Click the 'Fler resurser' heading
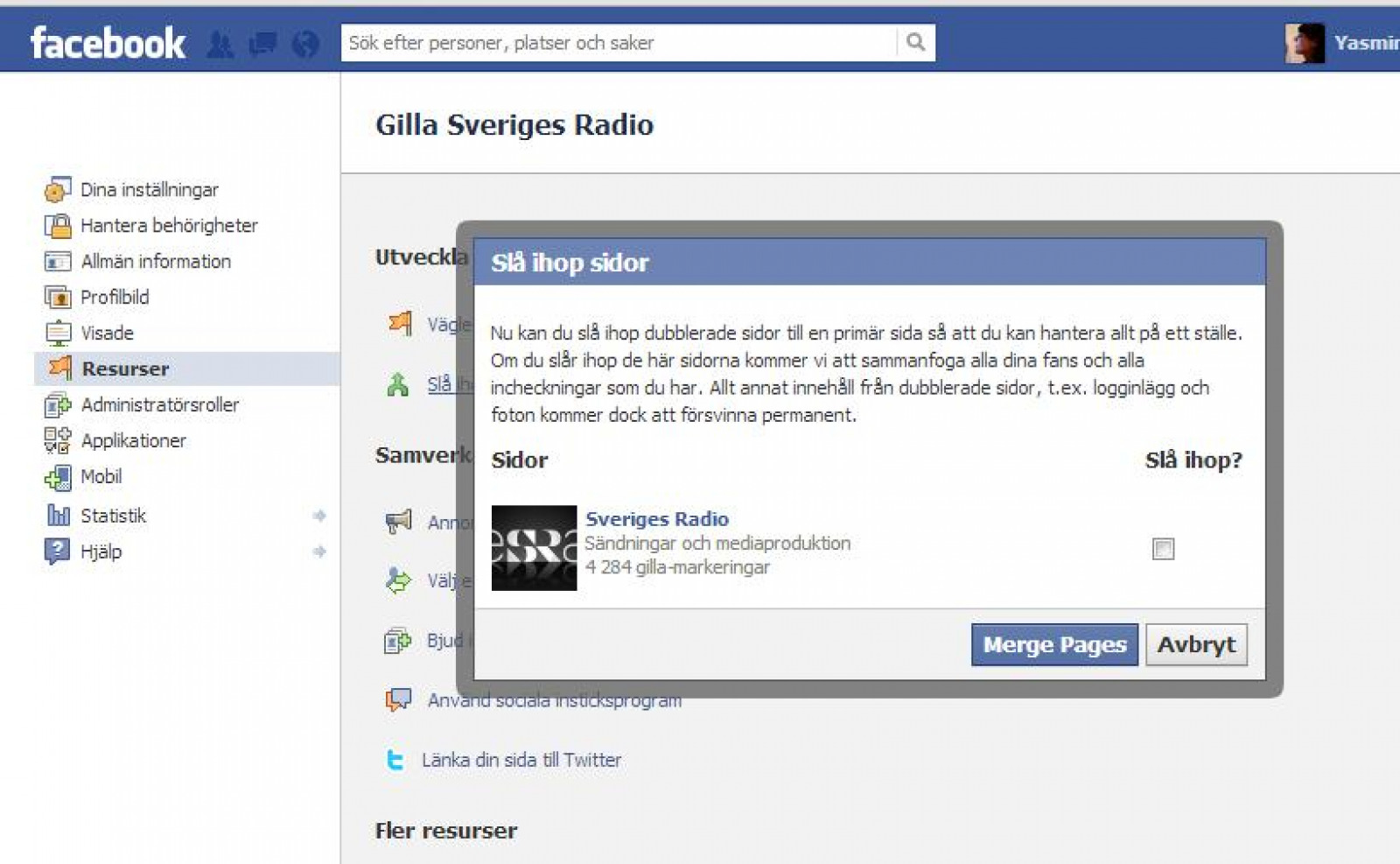Image resolution: width=1400 pixels, height=864 pixels. pyautogui.click(x=446, y=830)
